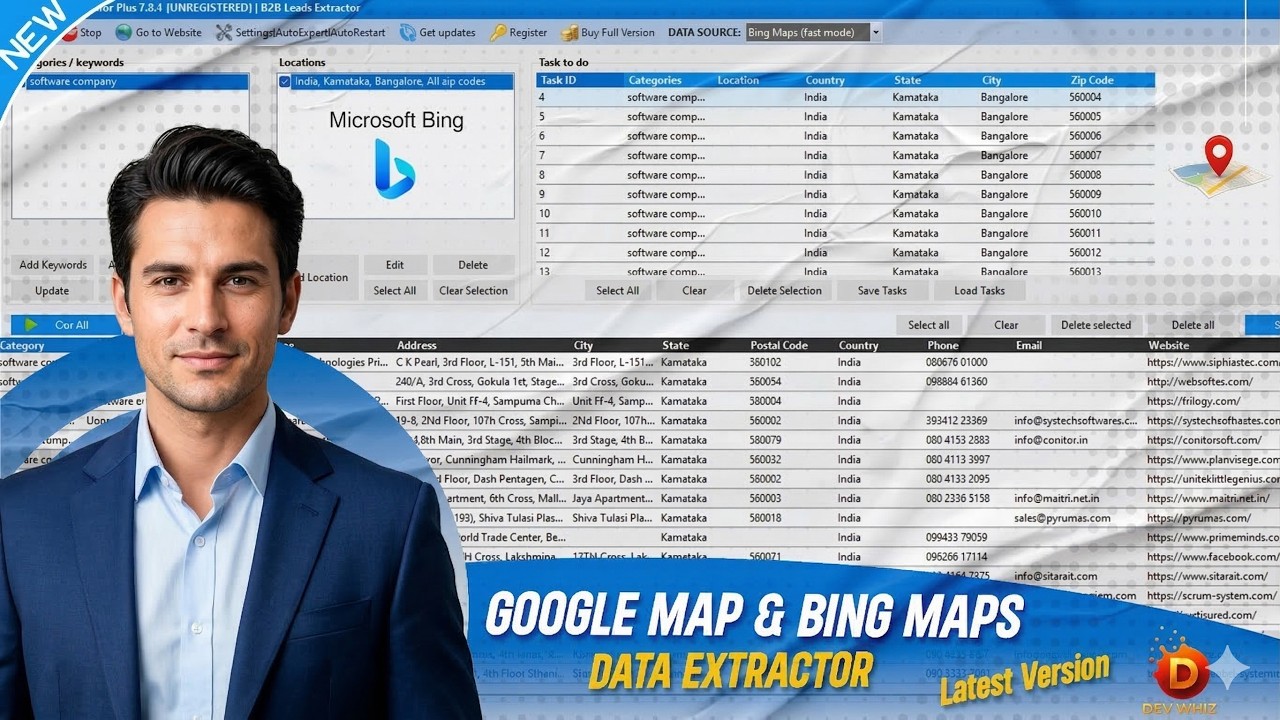Click the coins icon for Buy Full Version

pos(569,32)
